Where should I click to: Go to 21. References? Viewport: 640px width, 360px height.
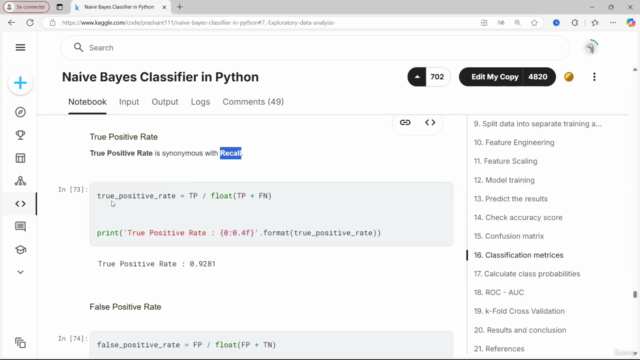[499, 349]
